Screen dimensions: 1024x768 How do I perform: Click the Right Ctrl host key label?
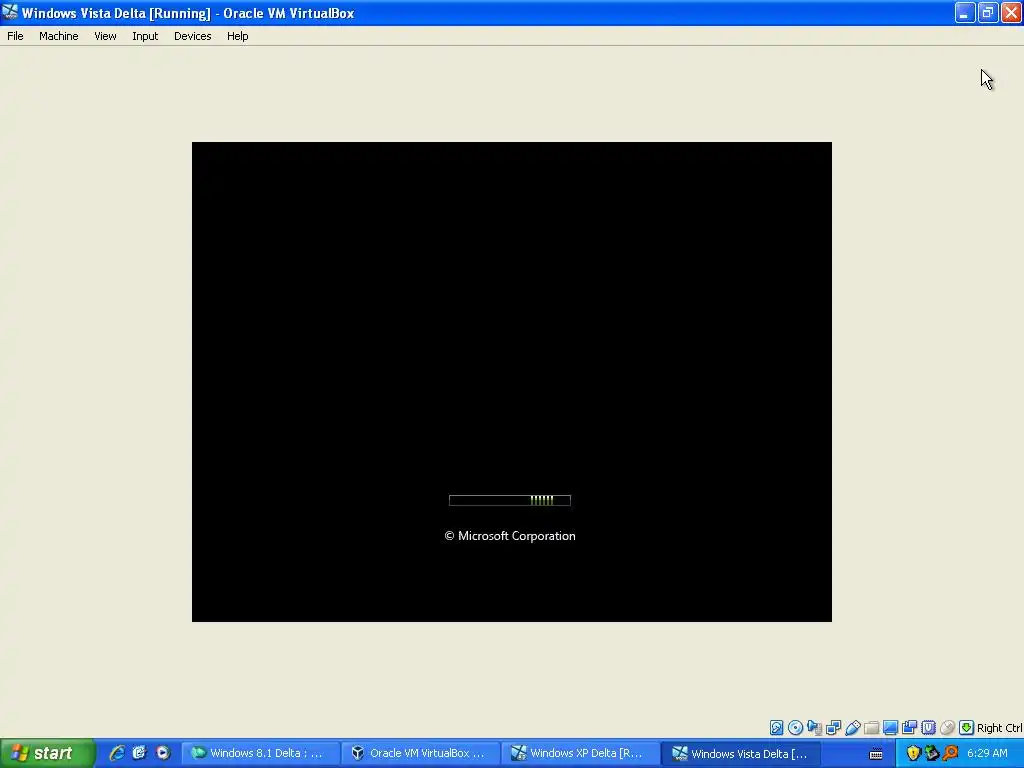coord(999,728)
